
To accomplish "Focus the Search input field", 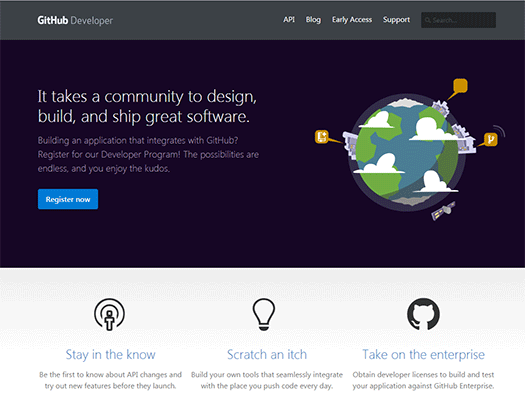I will 458,20.
